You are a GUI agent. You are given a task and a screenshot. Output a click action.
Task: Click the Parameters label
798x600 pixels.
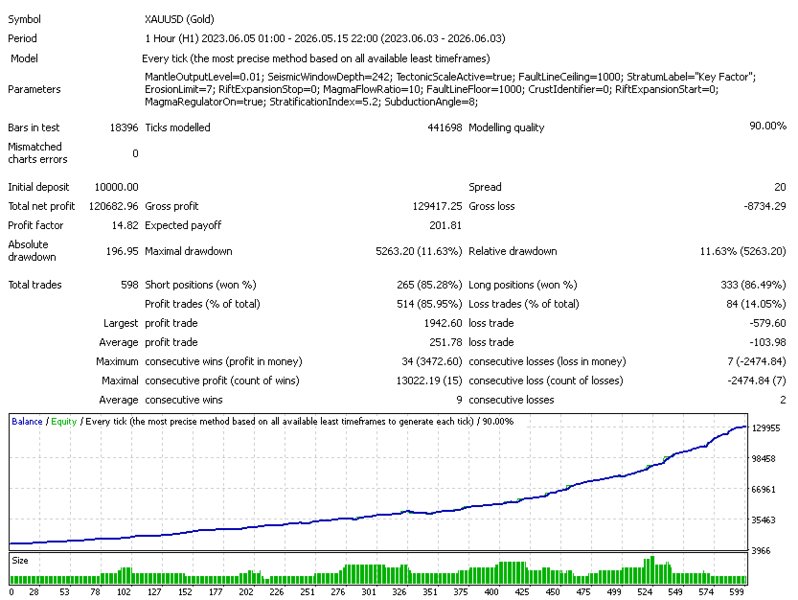pyautogui.click(x=34, y=89)
